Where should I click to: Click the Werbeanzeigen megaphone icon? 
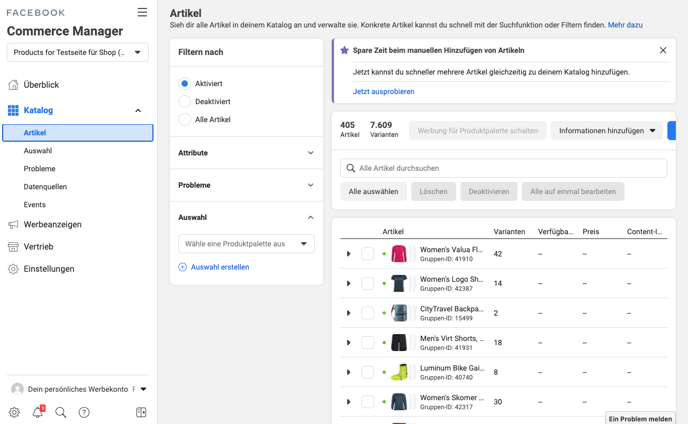pyautogui.click(x=13, y=224)
